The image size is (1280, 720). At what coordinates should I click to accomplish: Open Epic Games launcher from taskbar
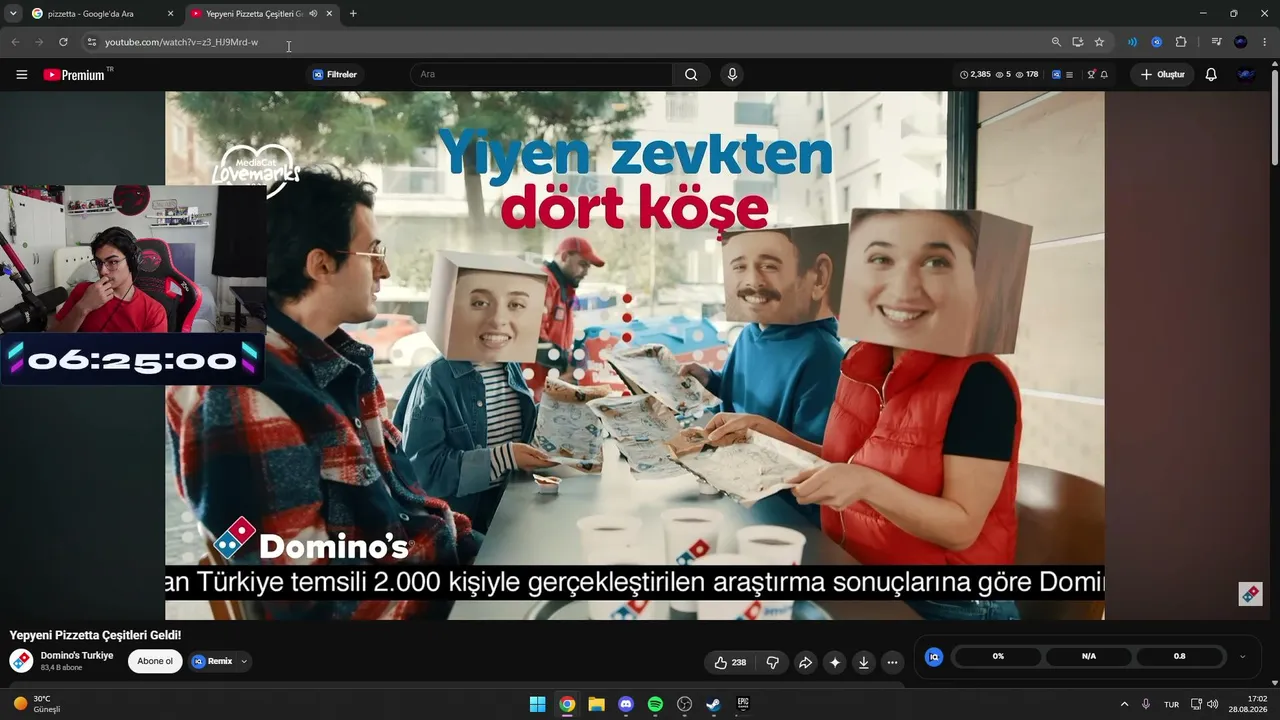[x=743, y=704]
